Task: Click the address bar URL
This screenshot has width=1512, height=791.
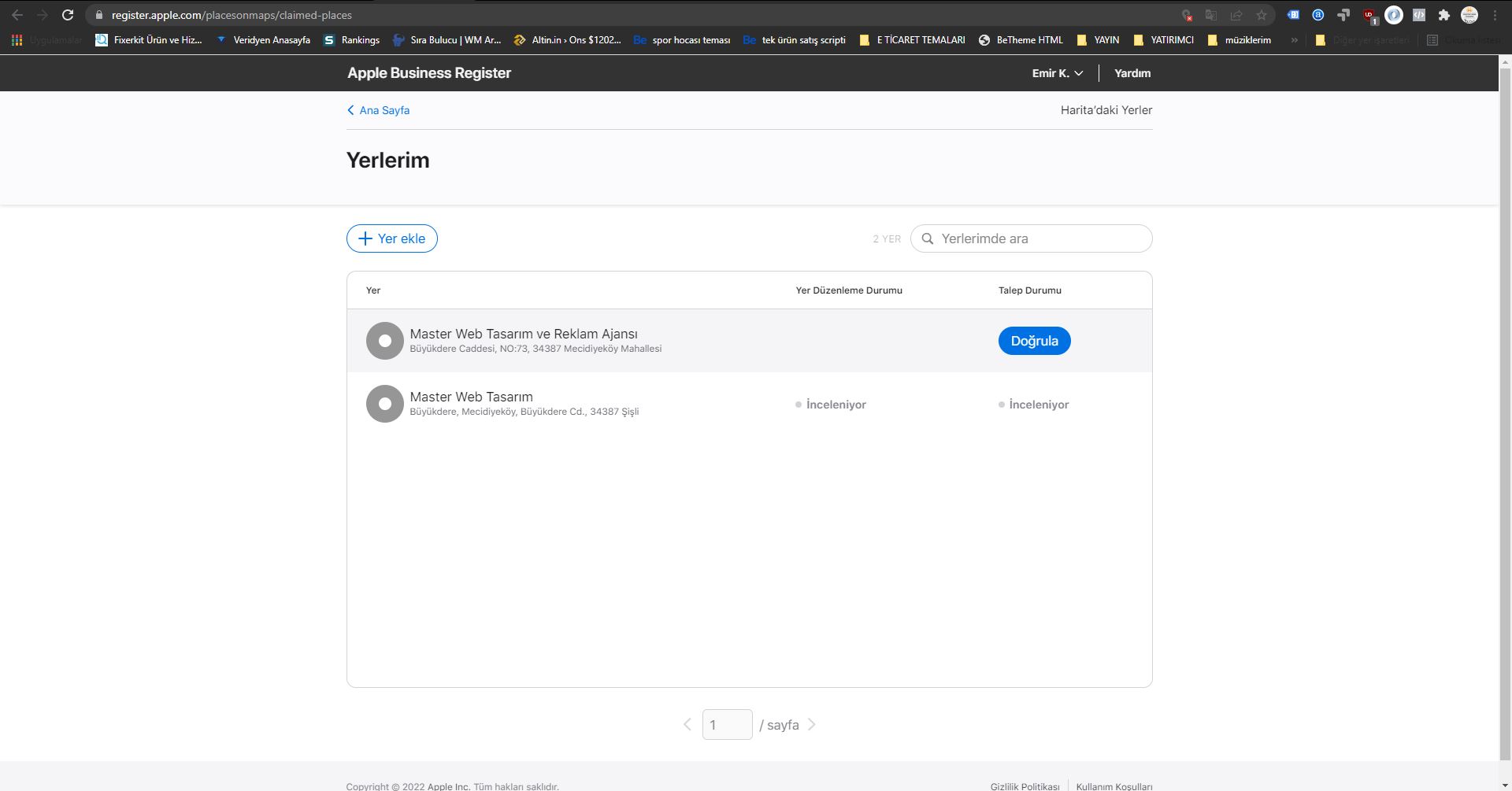Action: point(232,15)
